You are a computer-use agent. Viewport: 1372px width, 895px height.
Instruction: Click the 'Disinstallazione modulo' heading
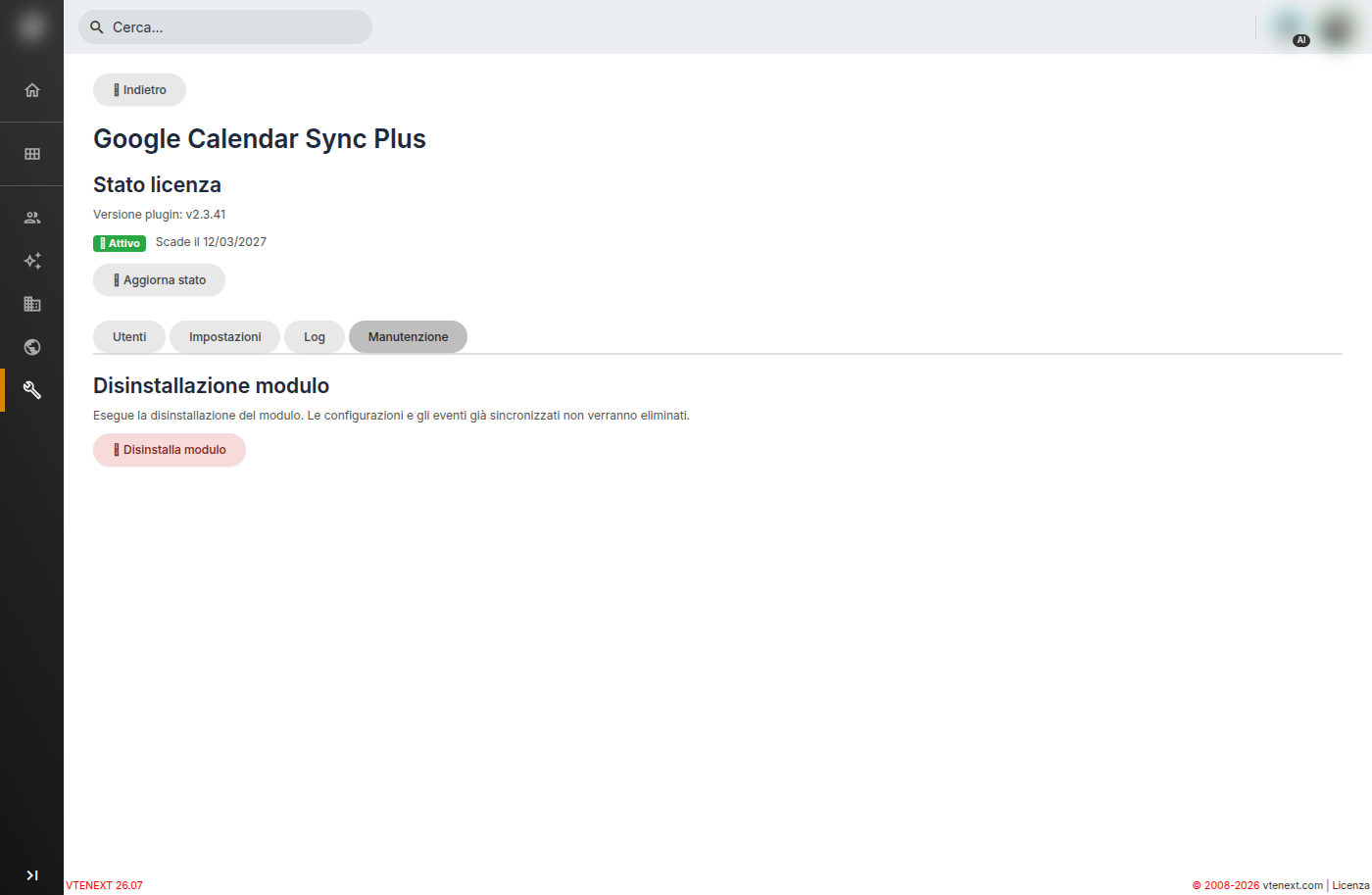211,385
